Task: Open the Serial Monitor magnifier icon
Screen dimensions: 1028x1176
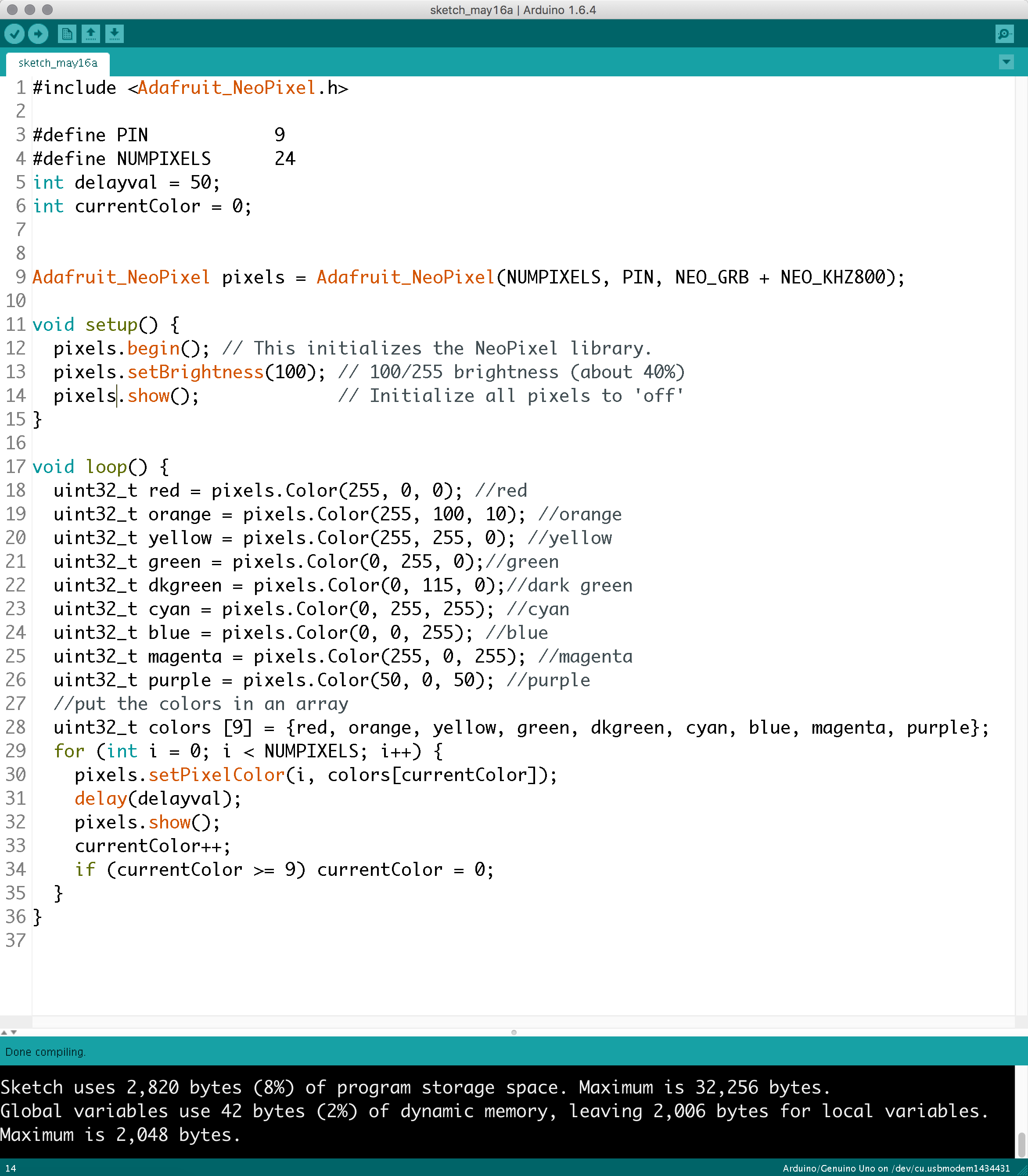Action: click(x=1004, y=34)
